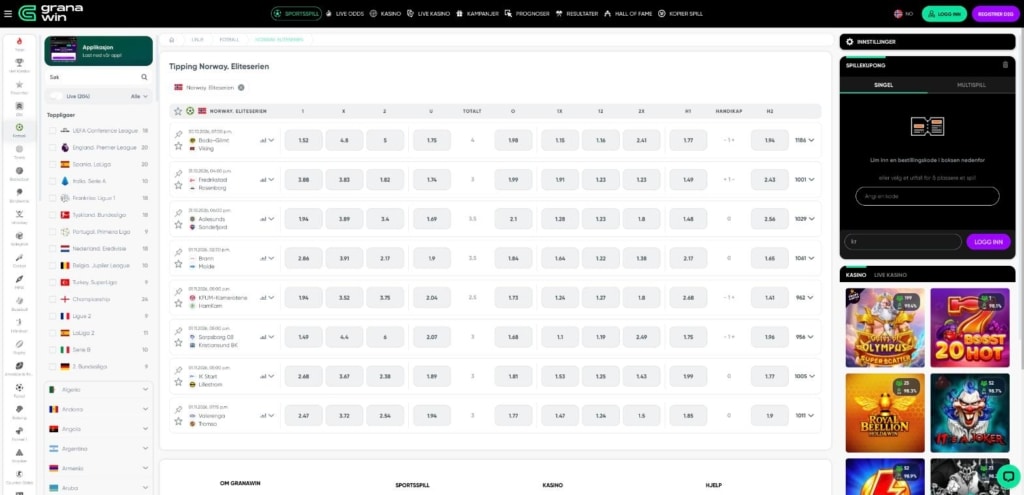This screenshot has width=1024, height=495.
Task: Open Kopier Spill in top navigation
Action: pos(680,14)
